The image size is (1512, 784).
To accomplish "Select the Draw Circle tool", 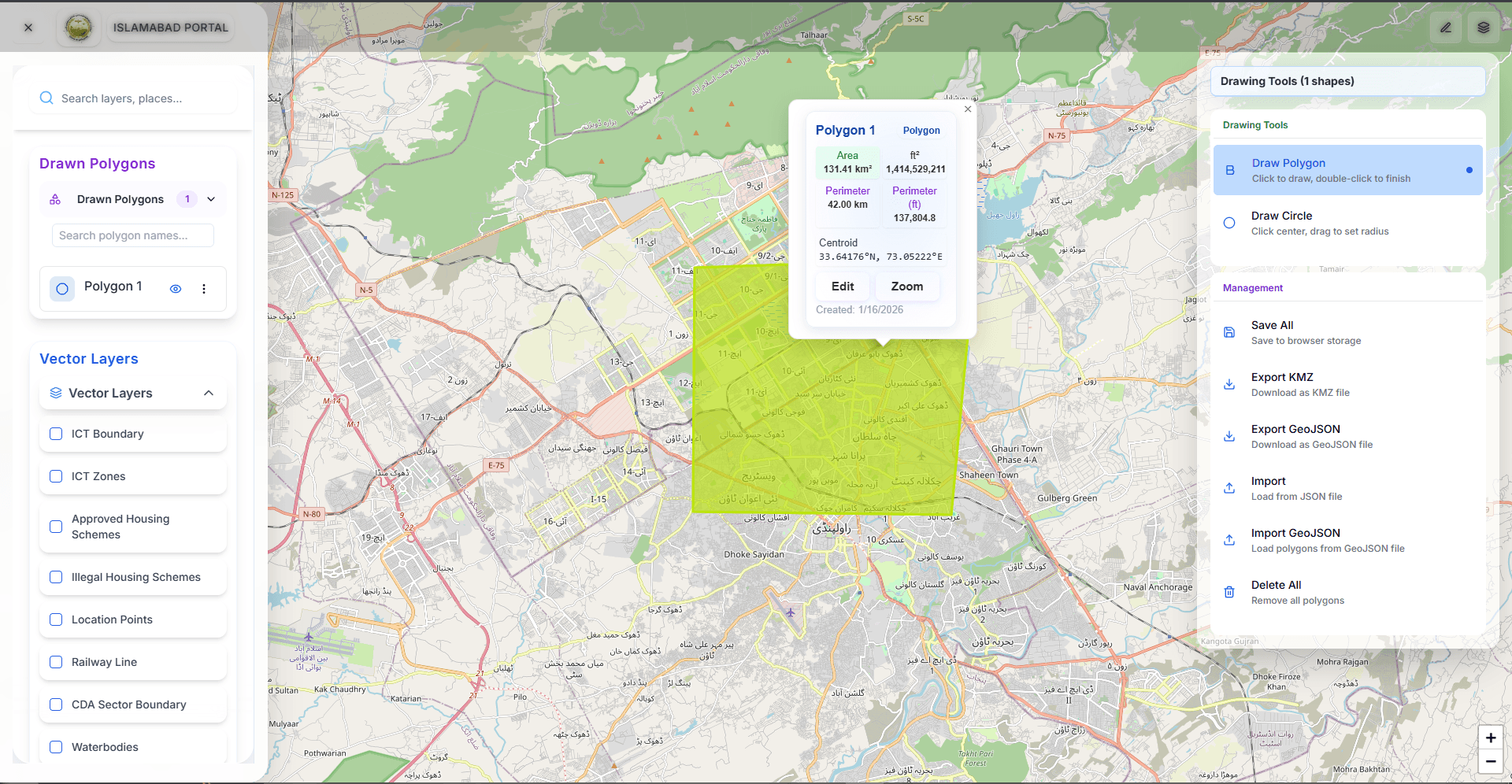I will click(x=1347, y=223).
